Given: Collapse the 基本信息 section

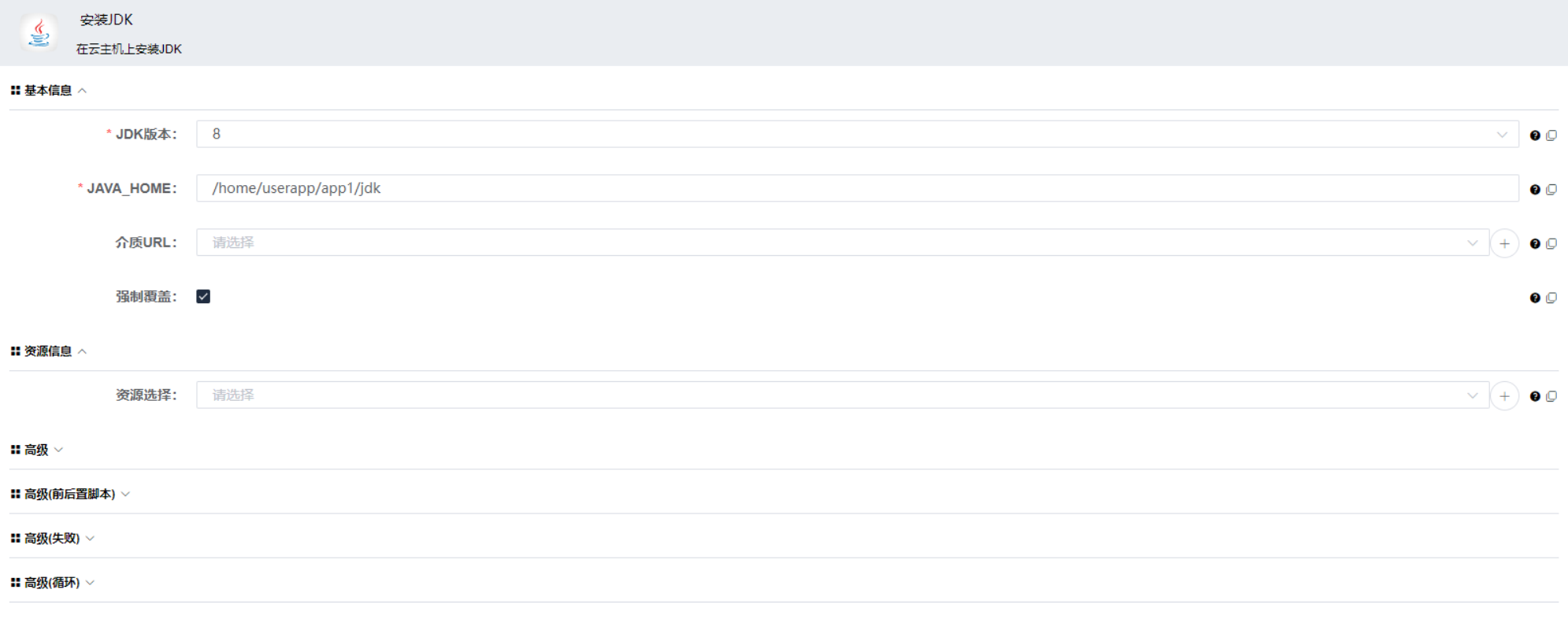Looking at the screenshot, I should [x=83, y=90].
